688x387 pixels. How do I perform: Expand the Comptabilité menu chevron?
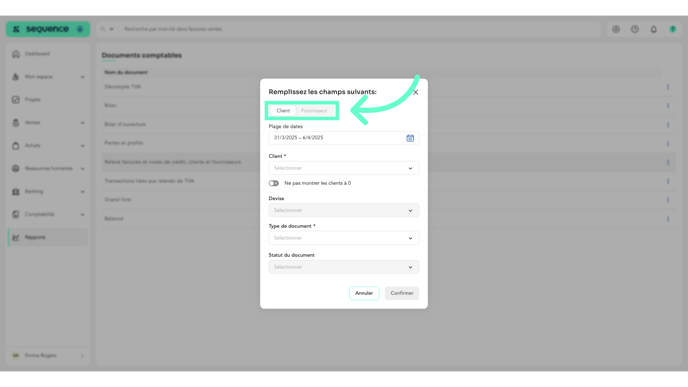tap(82, 215)
